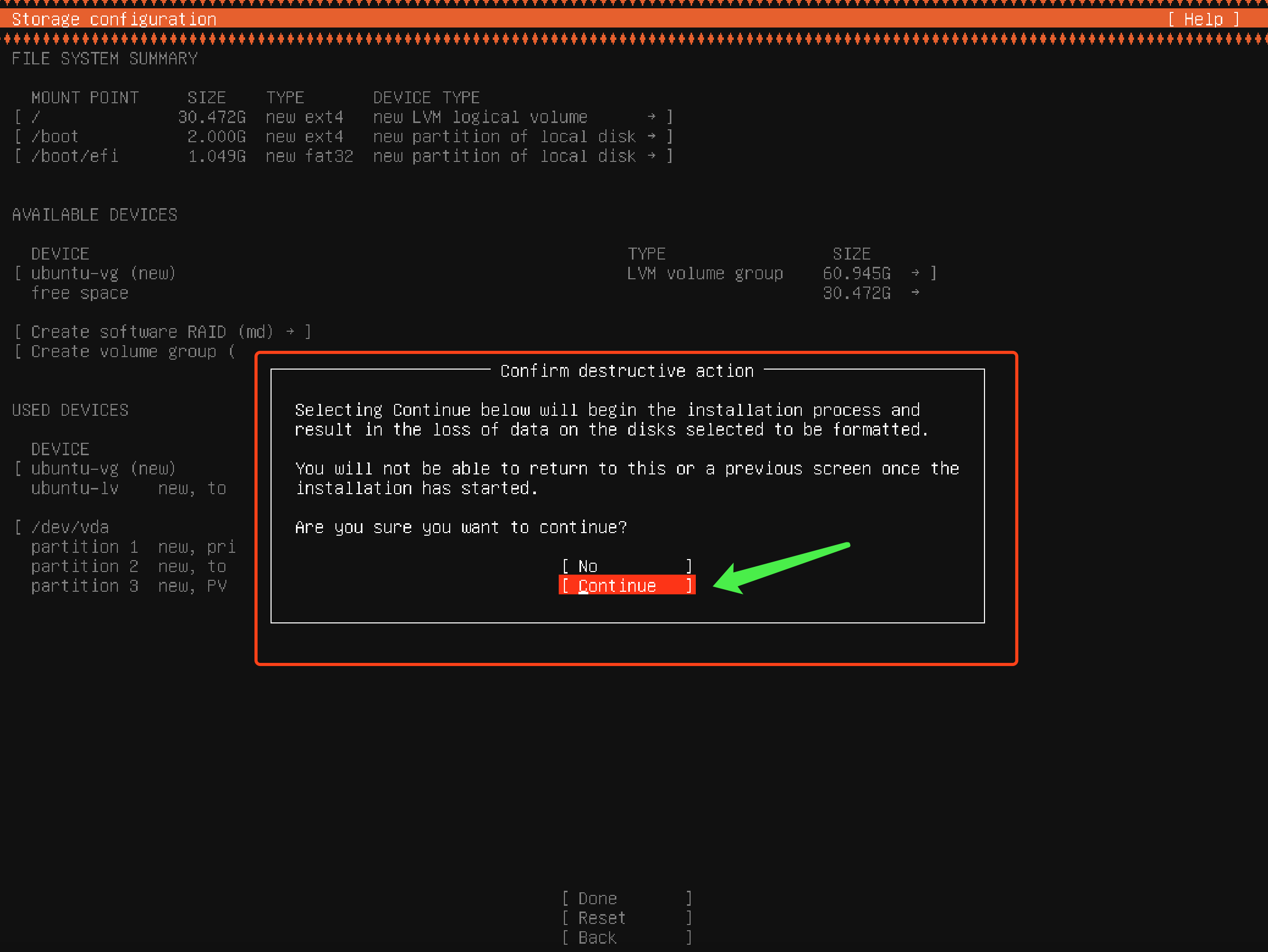
Task: Select partition 1 of /dev/vda
Action: click(x=133, y=547)
